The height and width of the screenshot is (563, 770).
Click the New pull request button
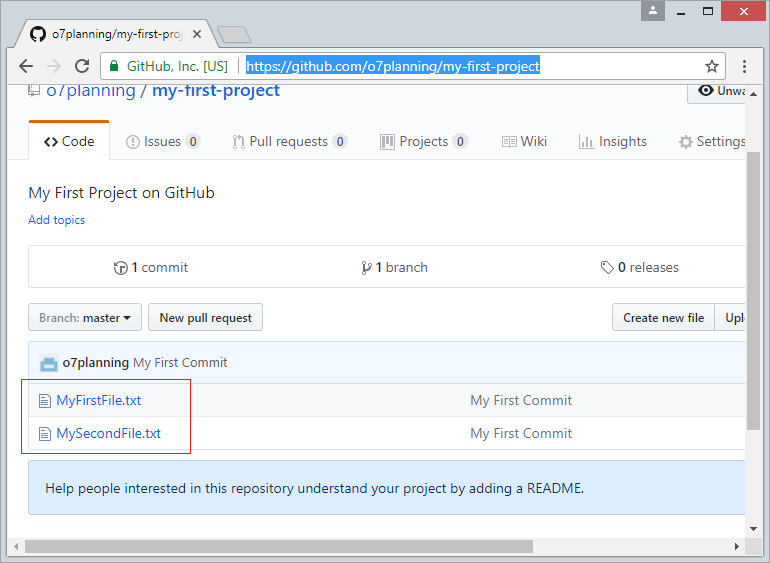[x=205, y=317]
